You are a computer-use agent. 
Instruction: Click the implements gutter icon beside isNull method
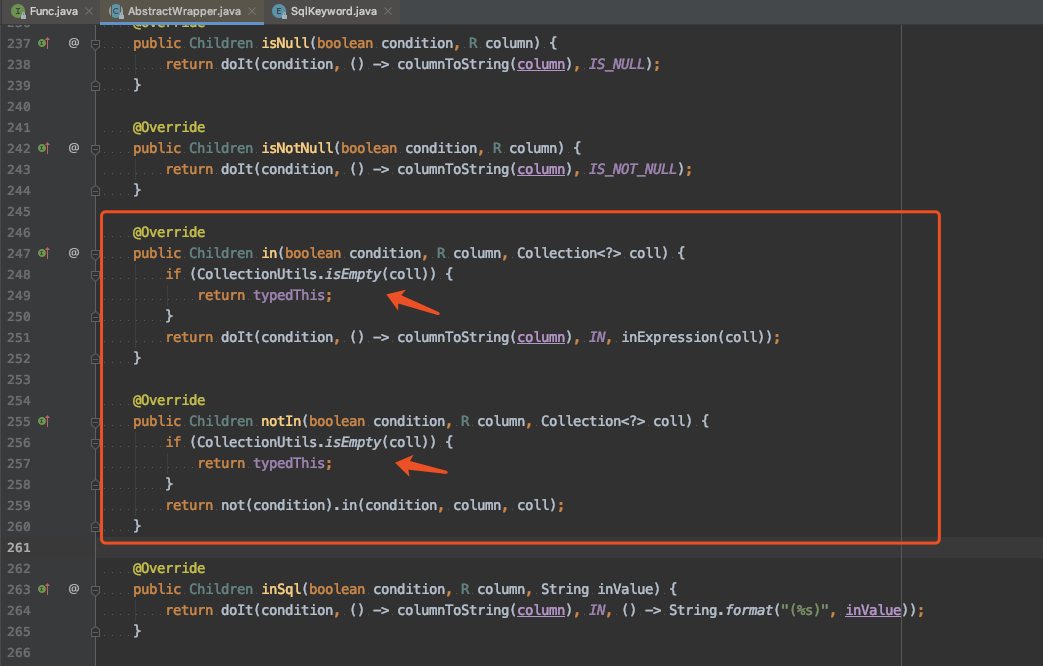(43, 43)
